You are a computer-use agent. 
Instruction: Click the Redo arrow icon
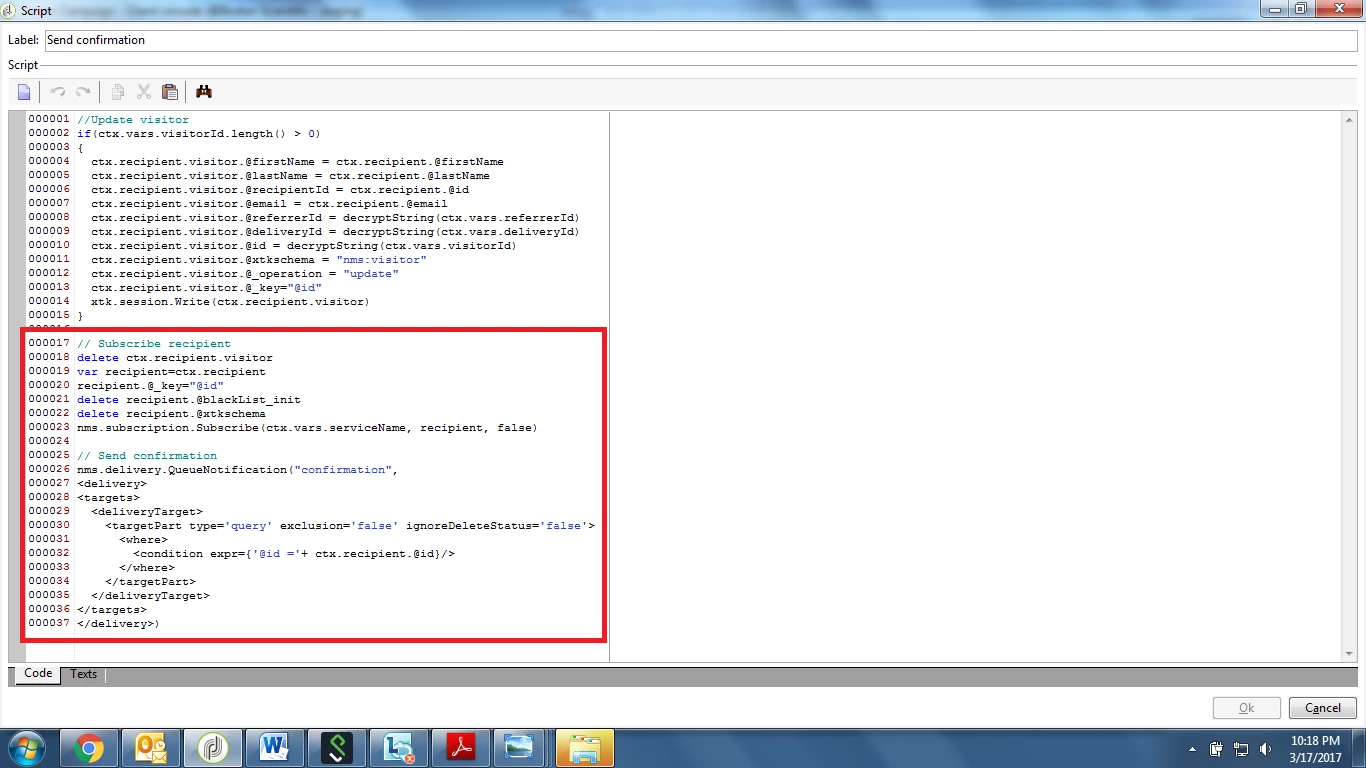(83, 92)
